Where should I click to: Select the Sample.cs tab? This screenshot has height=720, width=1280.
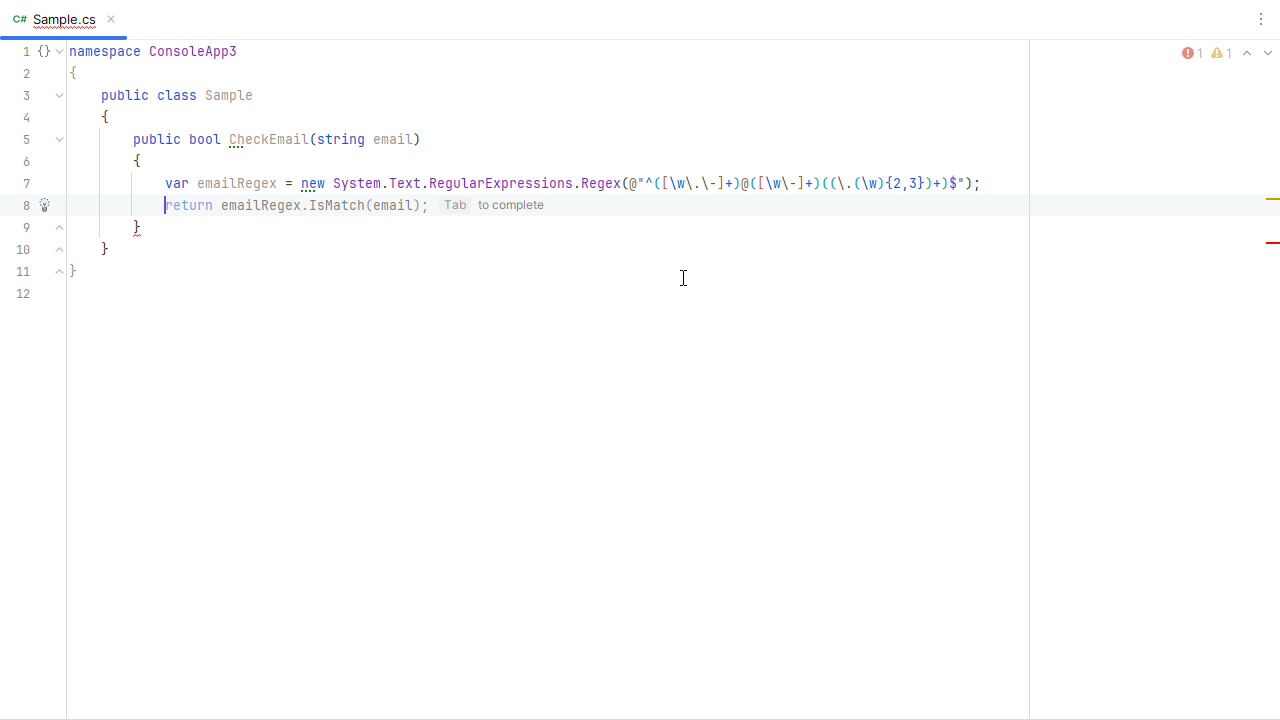[x=64, y=19]
